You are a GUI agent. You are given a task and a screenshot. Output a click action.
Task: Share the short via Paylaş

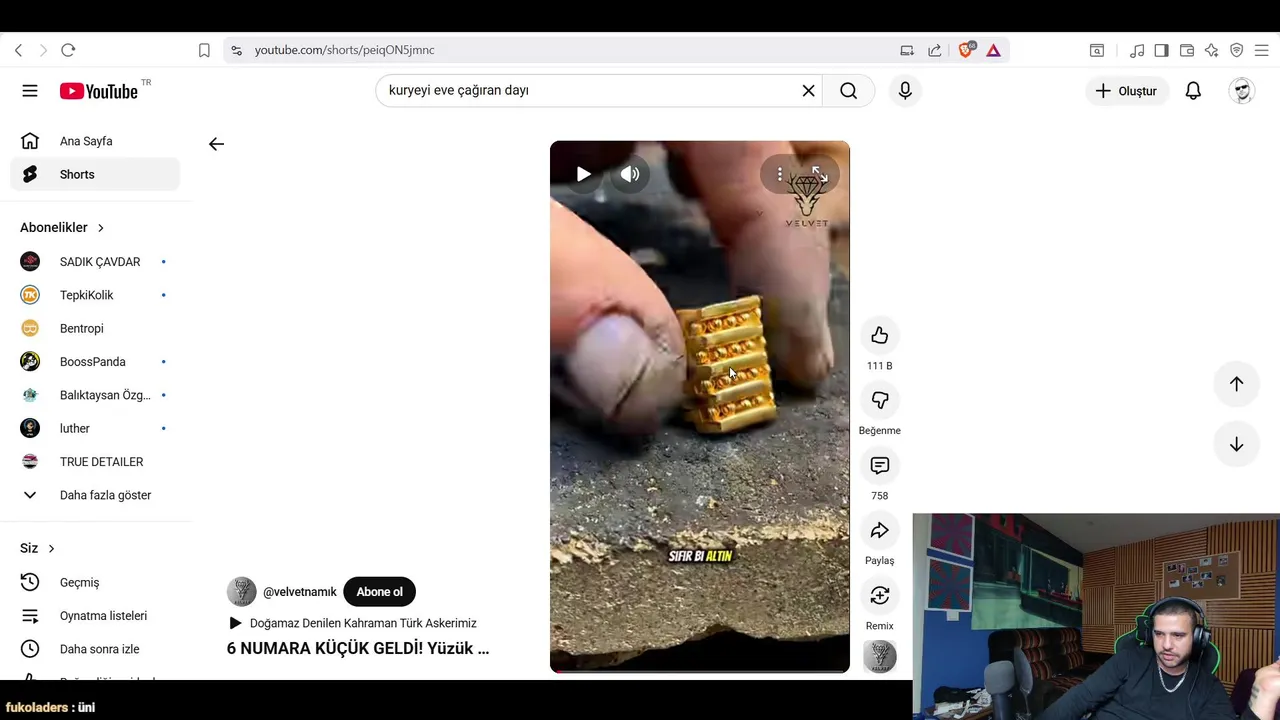(880, 530)
